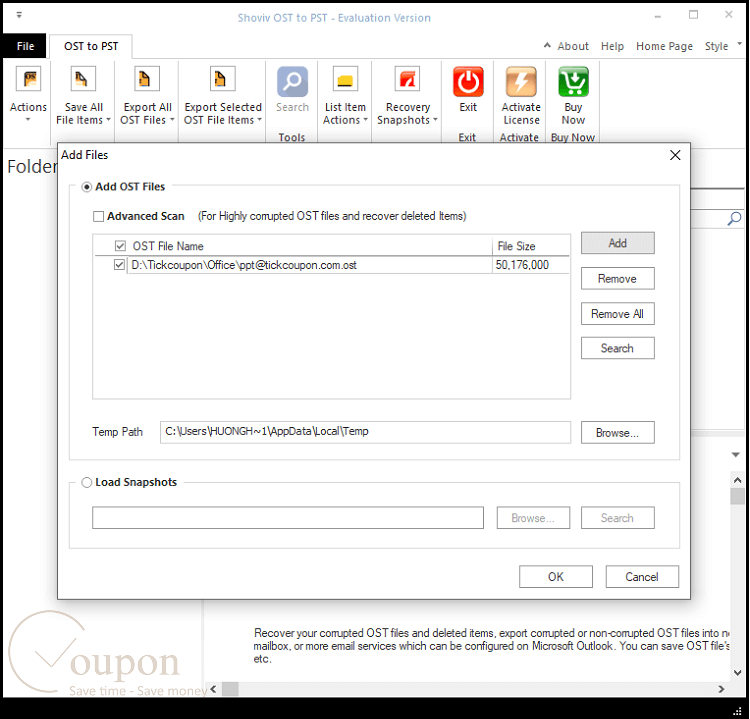Click the Load Snapshots path field
Image resolution: width=750 pixels, height=719 pixels.
coord(288,518)
